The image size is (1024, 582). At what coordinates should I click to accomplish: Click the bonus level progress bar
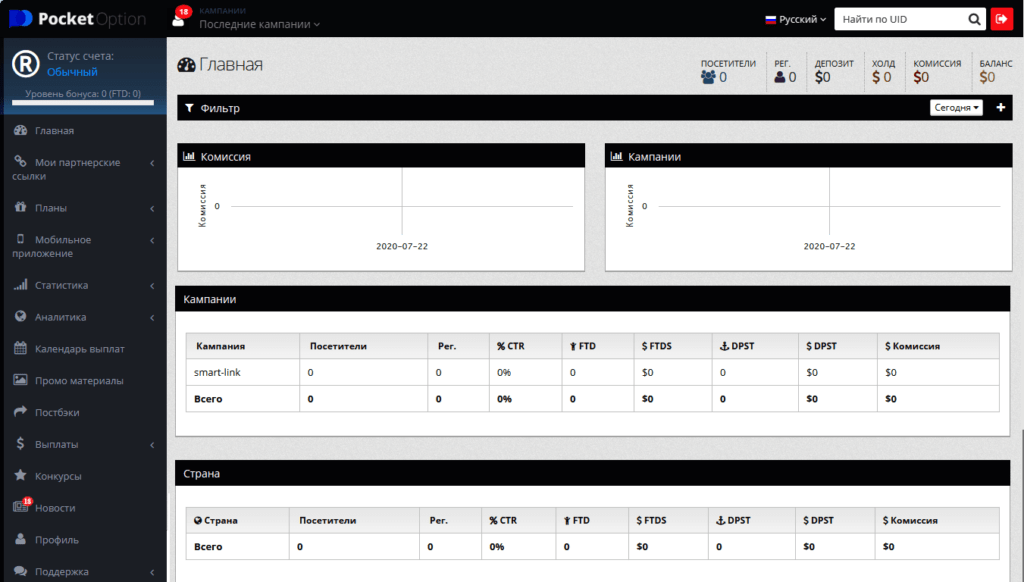click(83, 102)
